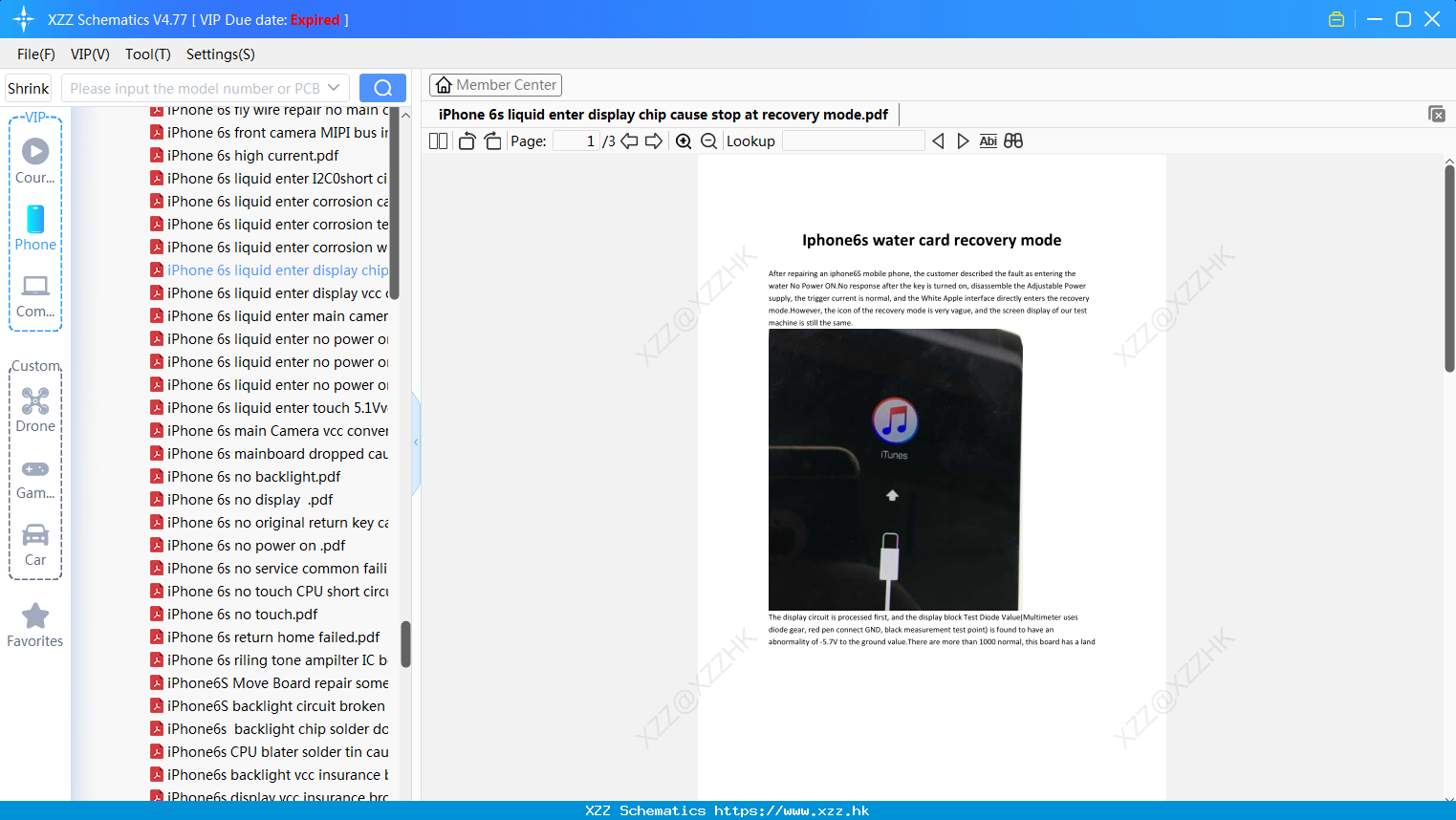The image size is (1456, 820).
Task: Go to next page arrow
Action: point(654,141)
